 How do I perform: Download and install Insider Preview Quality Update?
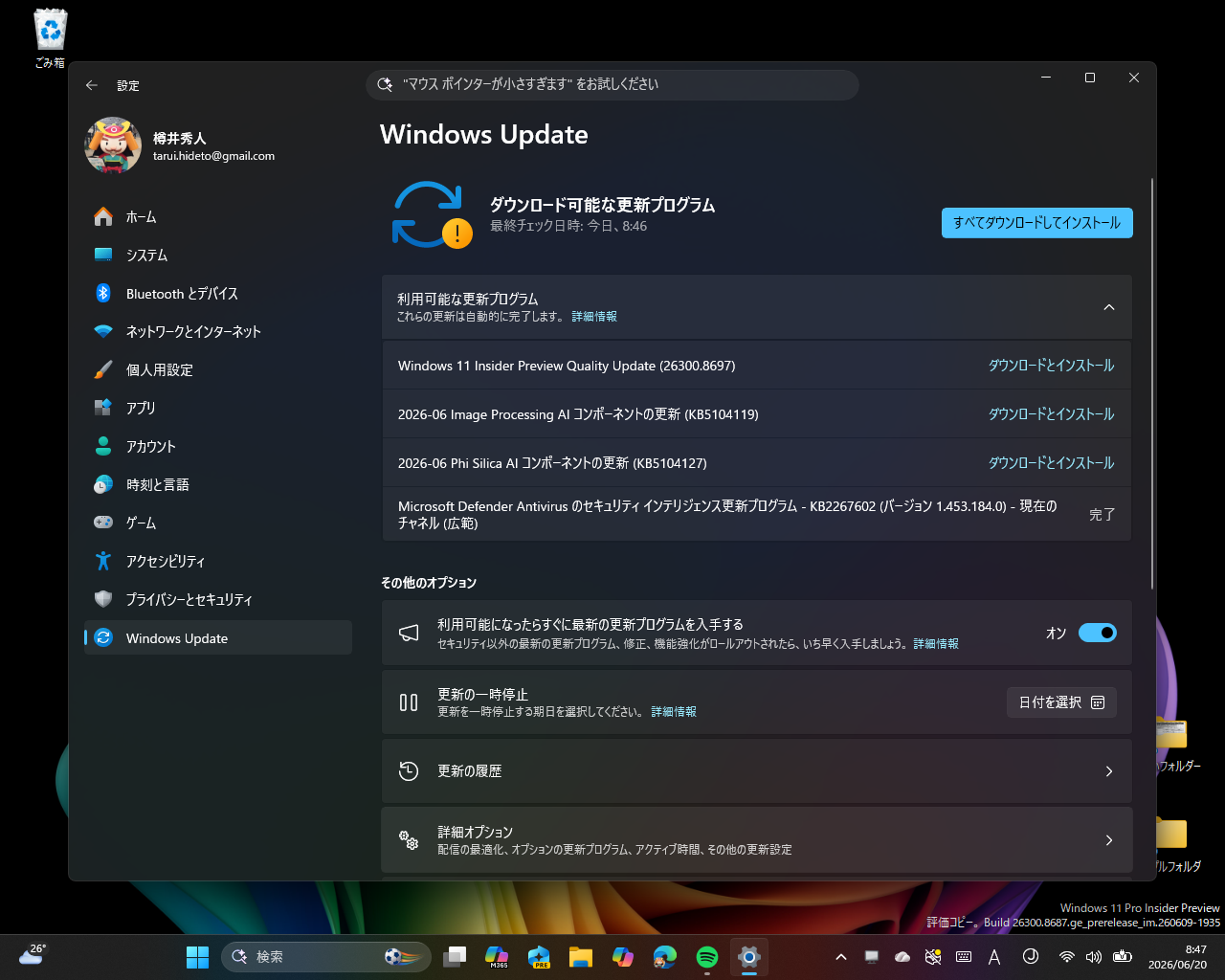tap(1051, 366)
